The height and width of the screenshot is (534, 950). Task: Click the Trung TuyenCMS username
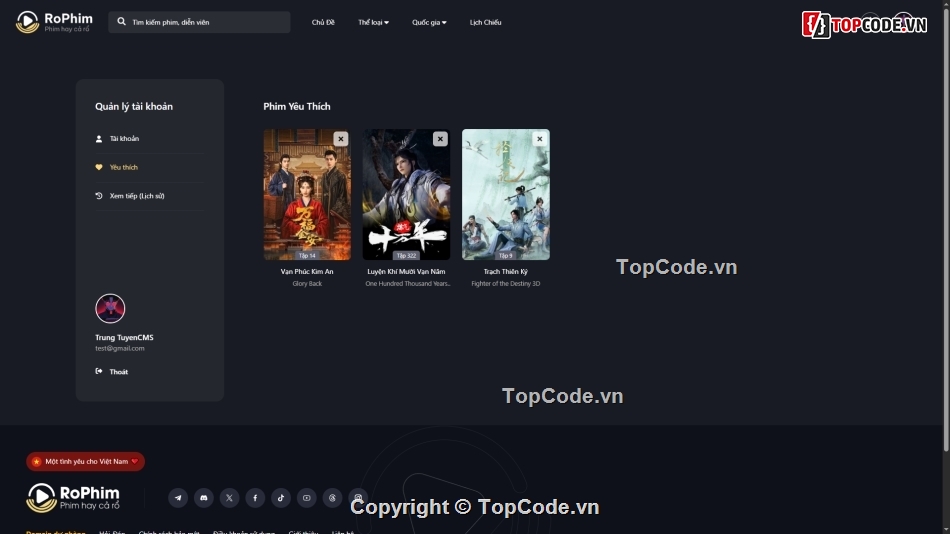[x=124, y=338]
